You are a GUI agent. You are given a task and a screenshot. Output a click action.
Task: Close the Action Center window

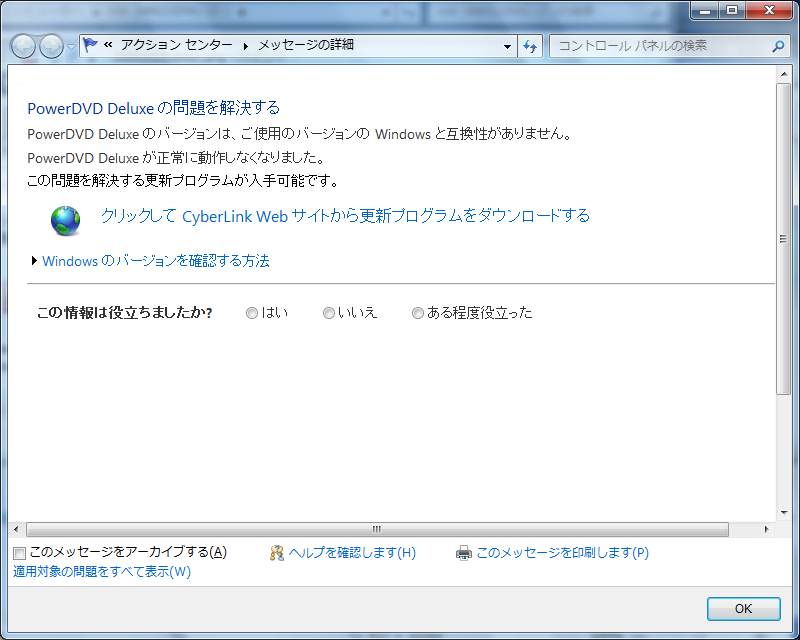click(x=769, y=10)
